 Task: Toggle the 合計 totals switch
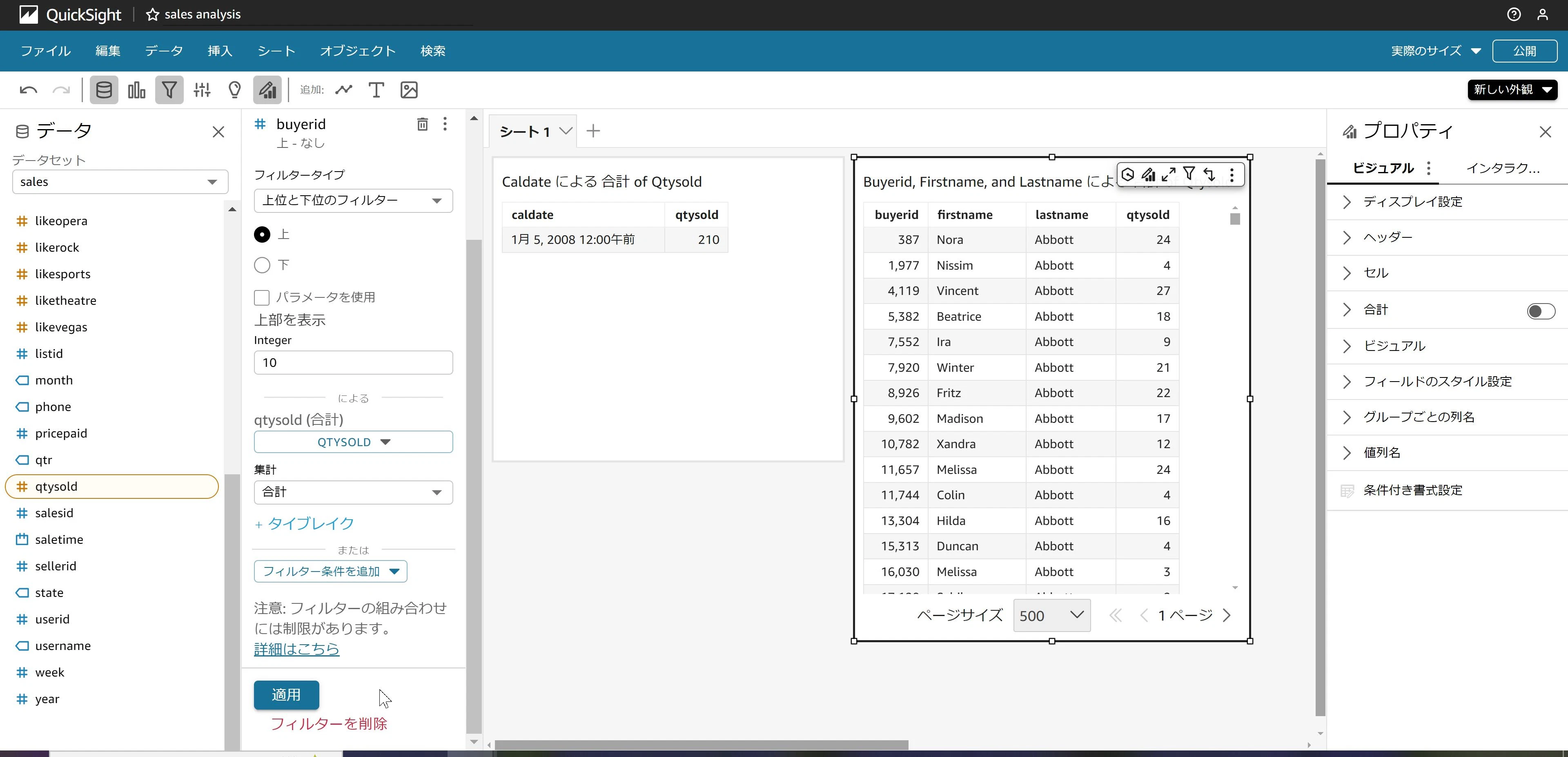[1541, 310]
